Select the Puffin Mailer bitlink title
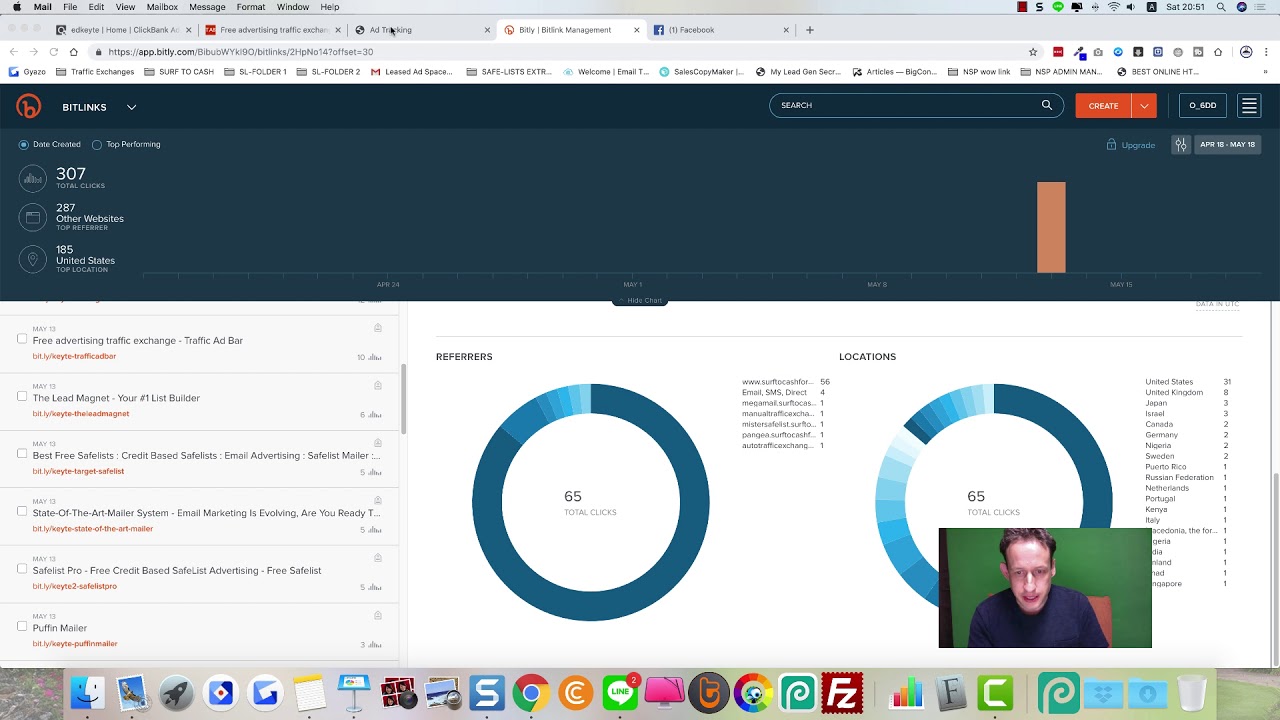This screenshot has height=720, width=1280. (60, 628)
